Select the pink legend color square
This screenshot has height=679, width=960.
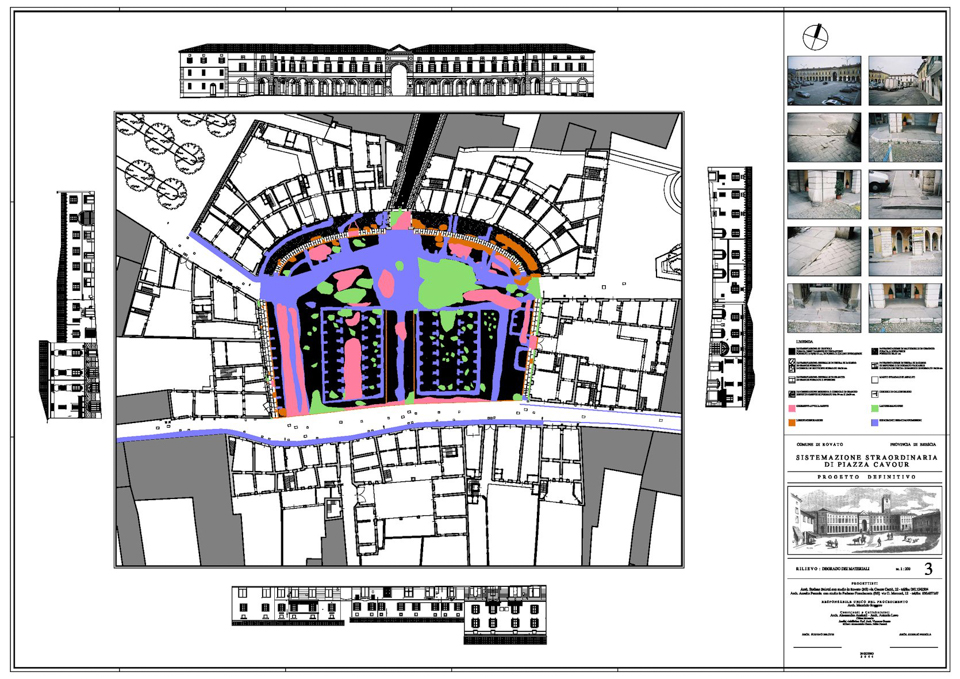(x=792, y=408)
